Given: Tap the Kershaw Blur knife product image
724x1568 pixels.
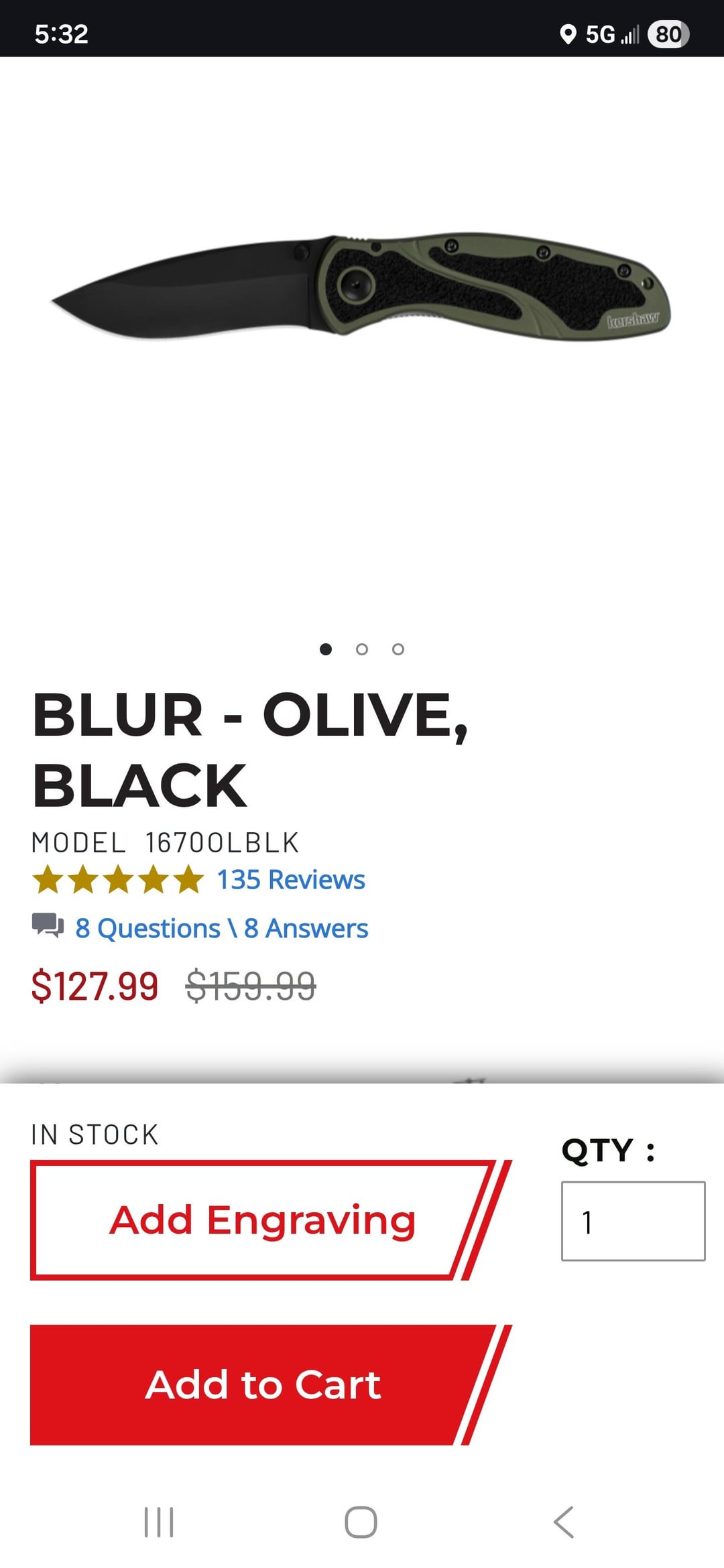Looking at the screenshot, I should pos(362,288).
